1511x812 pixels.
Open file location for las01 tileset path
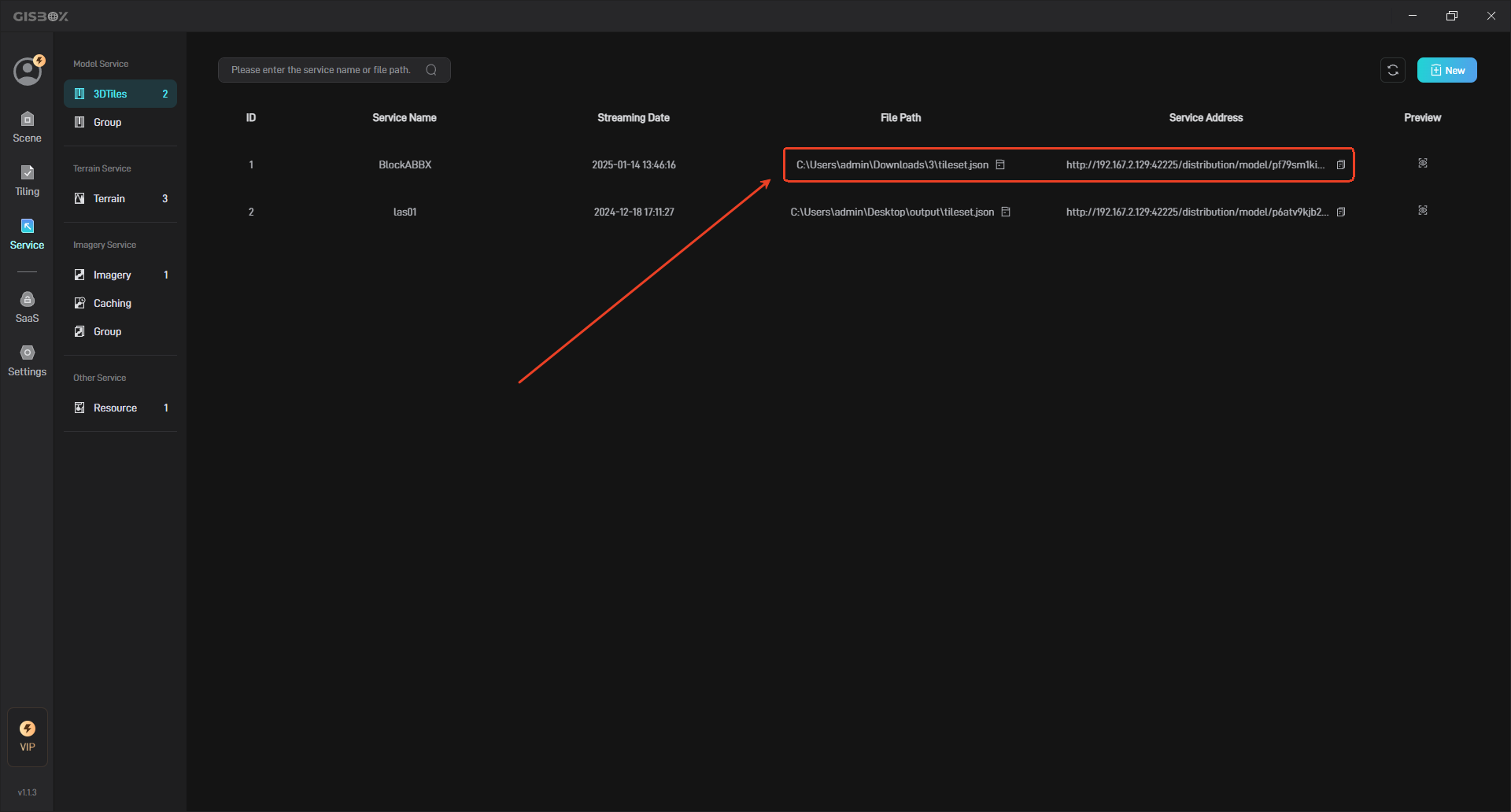1006,212
